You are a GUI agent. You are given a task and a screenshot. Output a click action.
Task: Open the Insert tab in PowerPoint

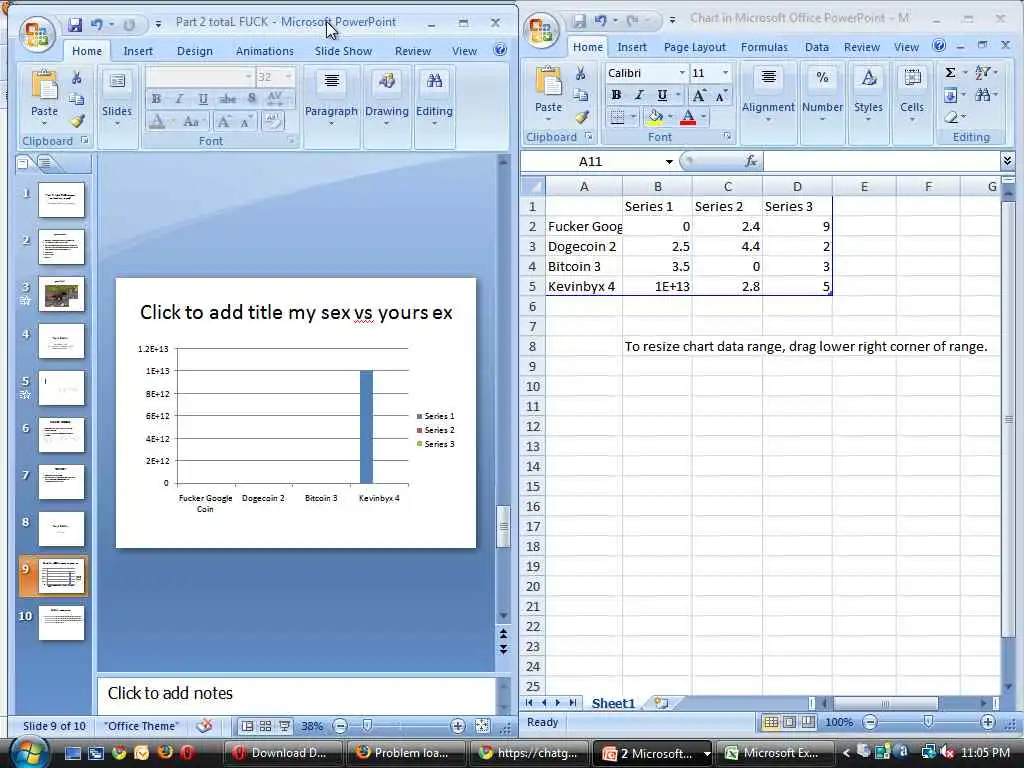(x=138, y=51)
